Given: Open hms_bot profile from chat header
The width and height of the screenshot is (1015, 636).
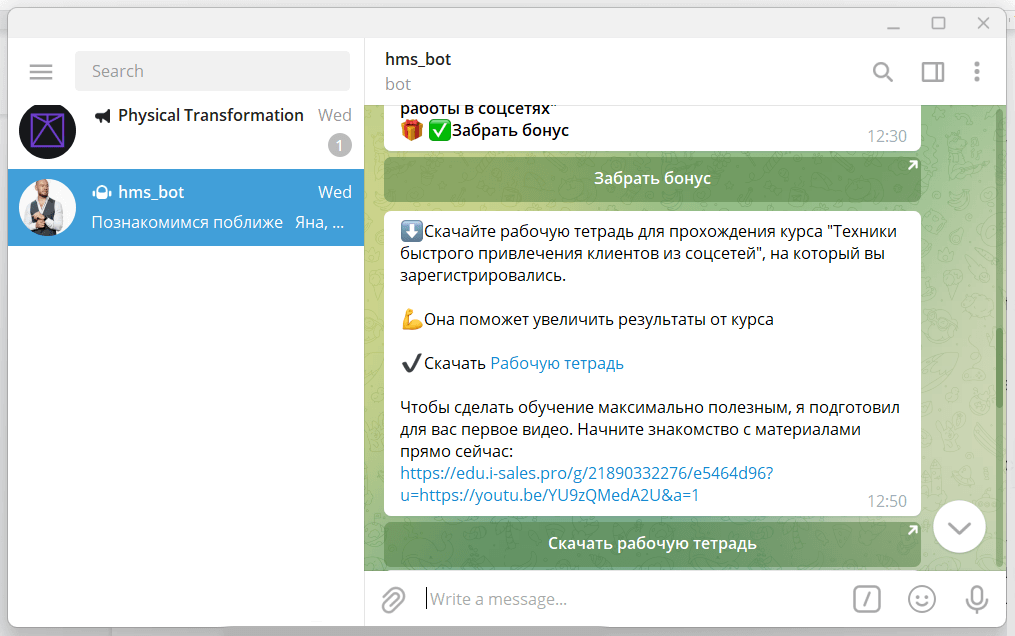Looking at the screenshot, I should [418, 60].
